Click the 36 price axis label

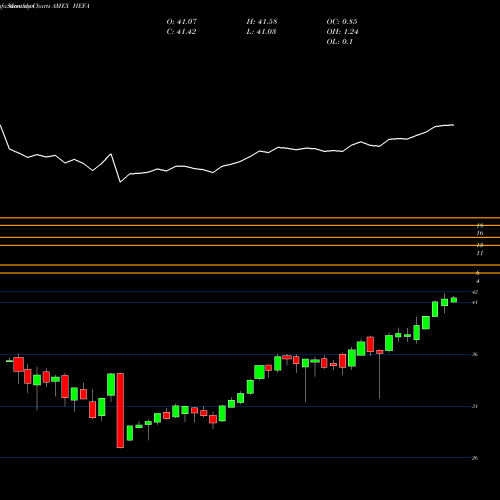point(475,354)
